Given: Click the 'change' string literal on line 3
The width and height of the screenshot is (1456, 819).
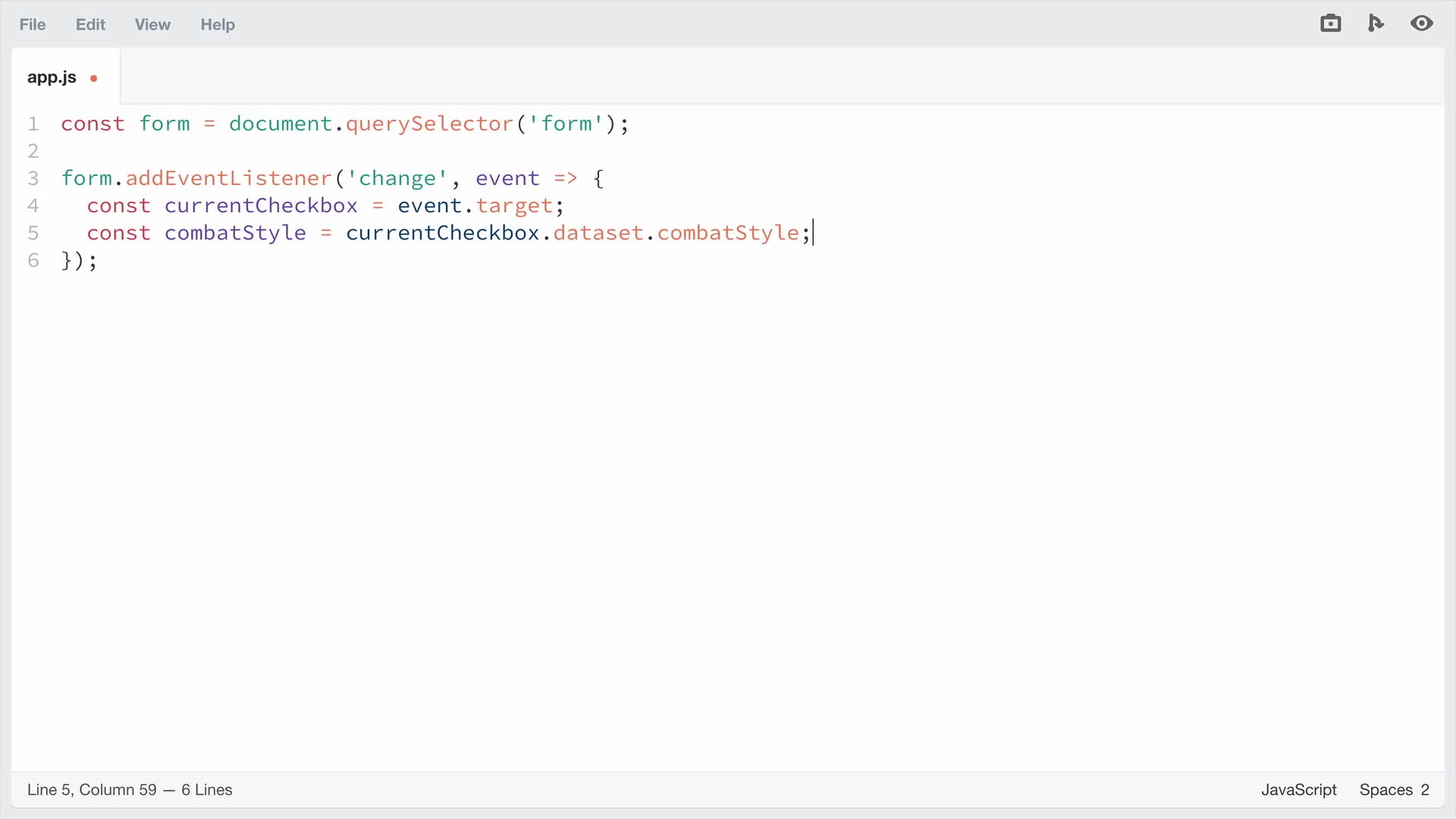Looking at the screenshot, I should click(x=395, y=178).
